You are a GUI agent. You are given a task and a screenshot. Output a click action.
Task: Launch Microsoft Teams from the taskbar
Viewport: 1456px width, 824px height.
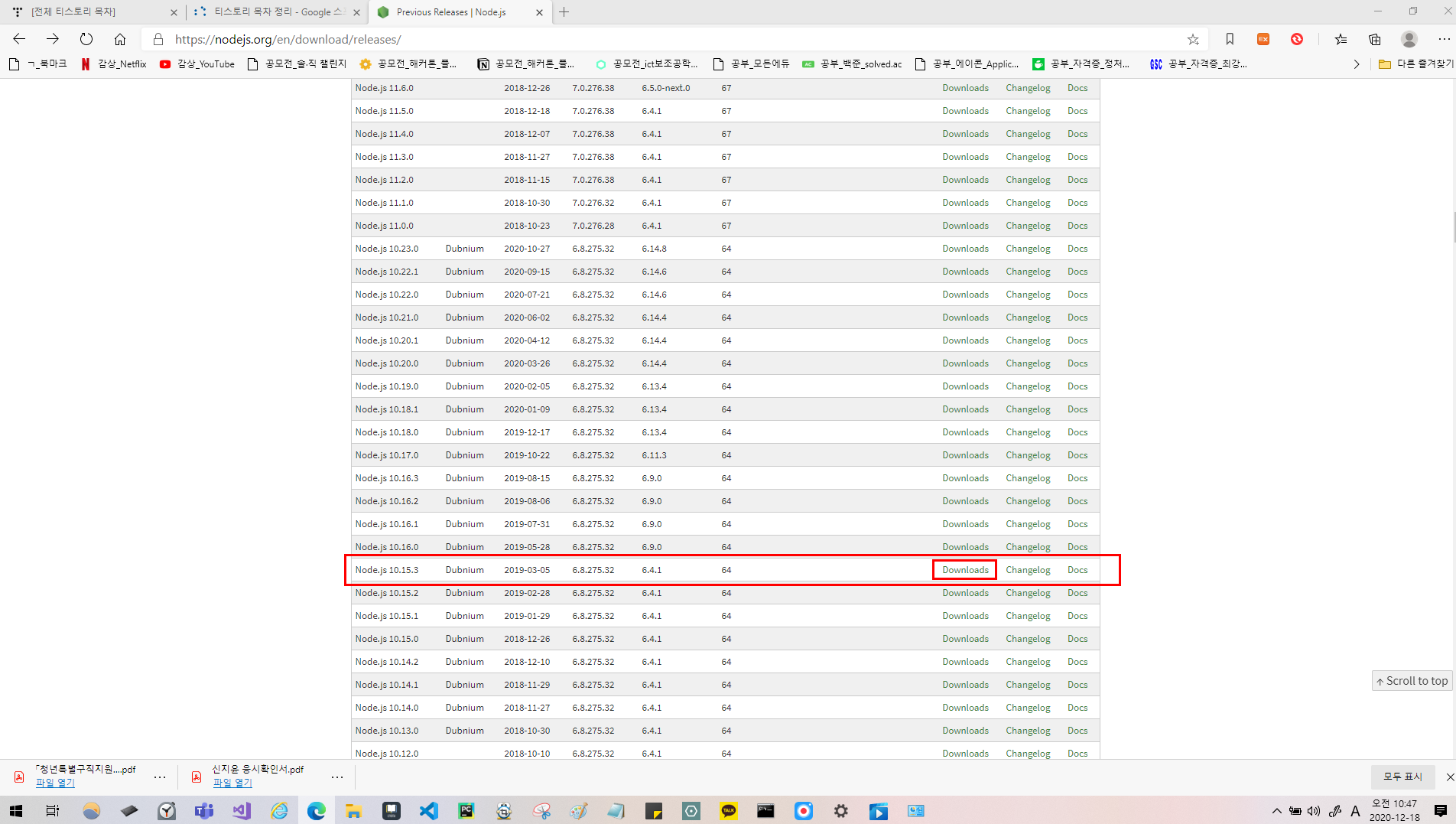tap(204, 811)
